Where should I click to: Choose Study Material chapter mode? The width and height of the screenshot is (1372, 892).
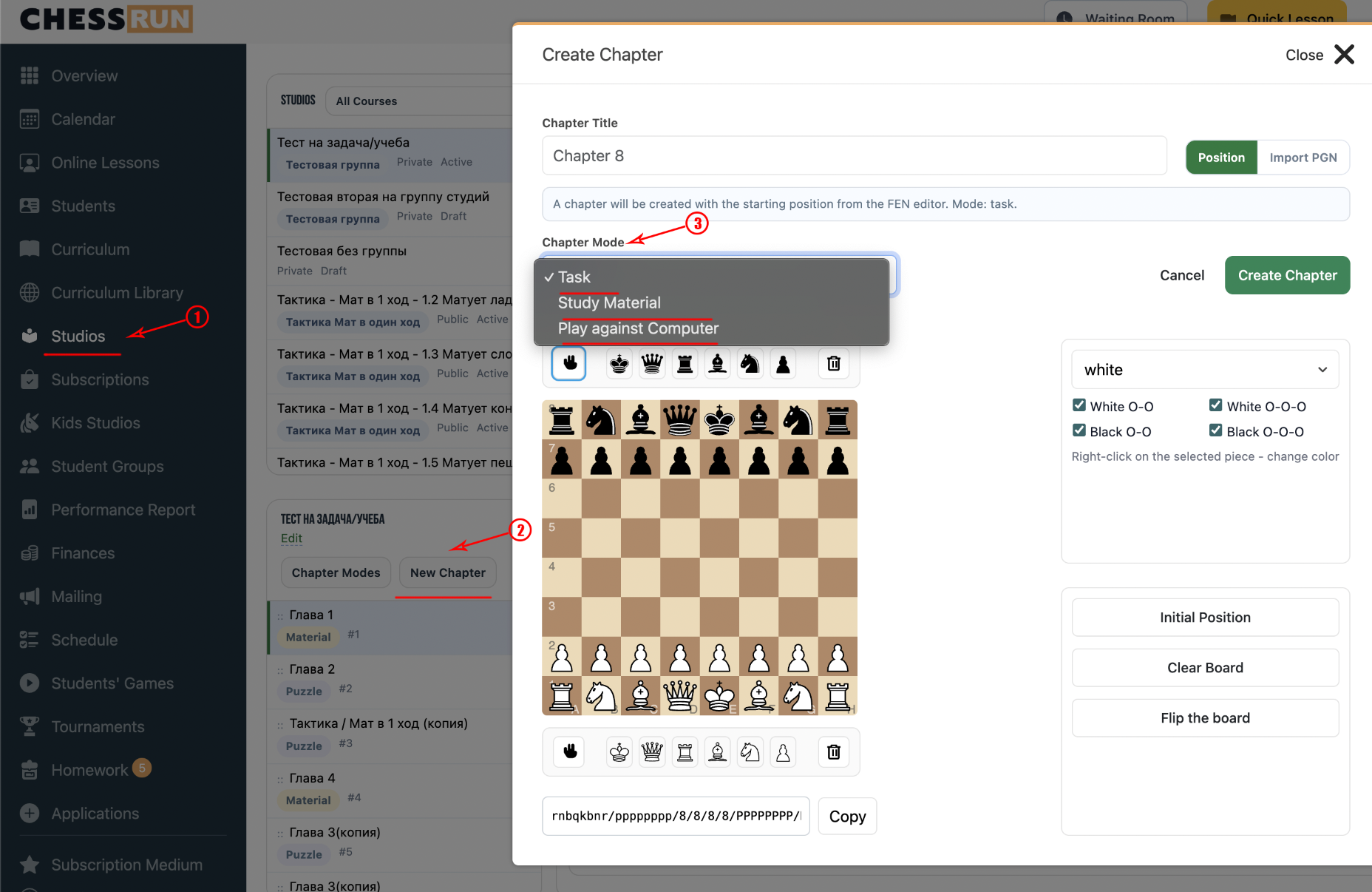point(712,303)
